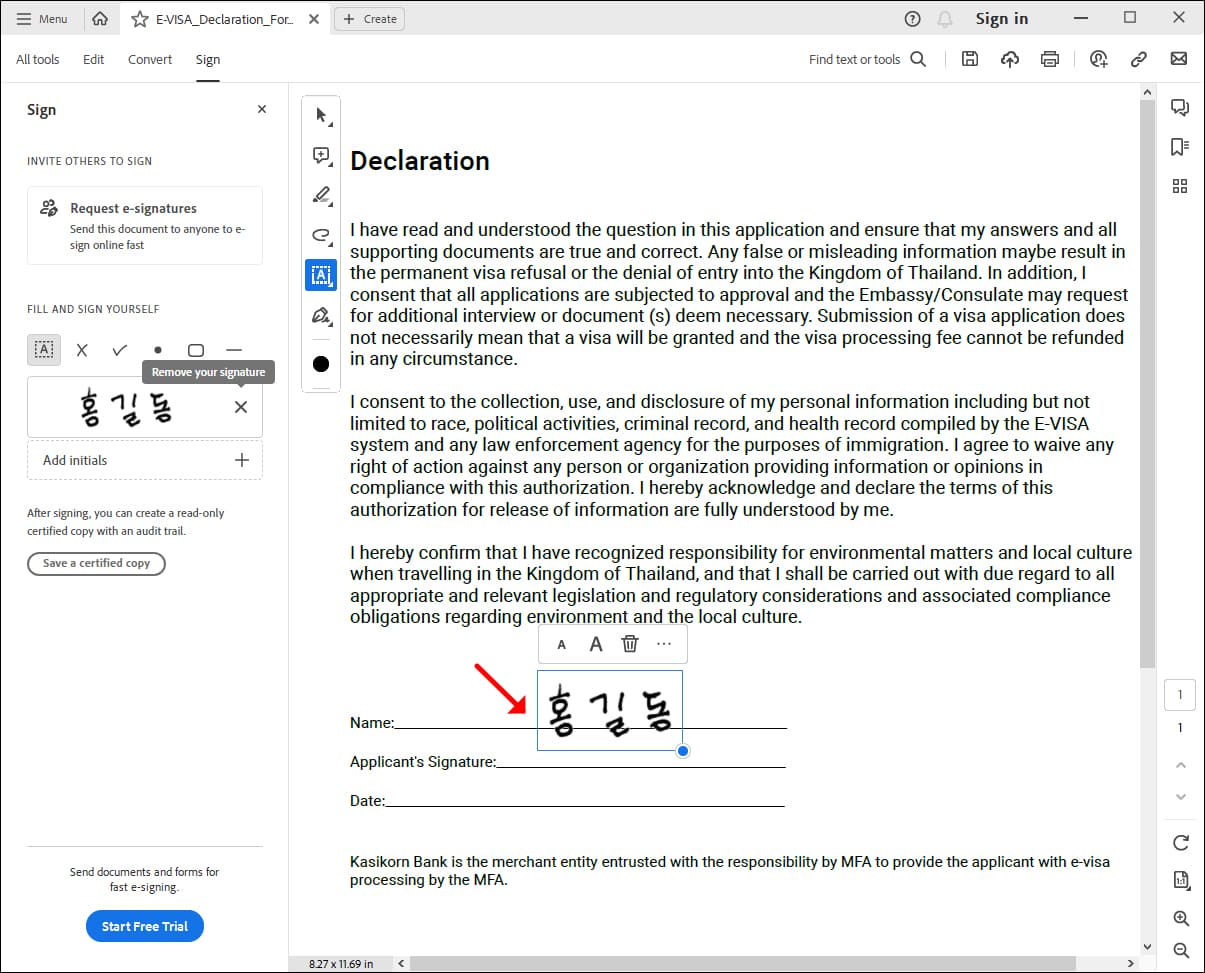Select the rounded rectangle fill tool

[196, 350]
